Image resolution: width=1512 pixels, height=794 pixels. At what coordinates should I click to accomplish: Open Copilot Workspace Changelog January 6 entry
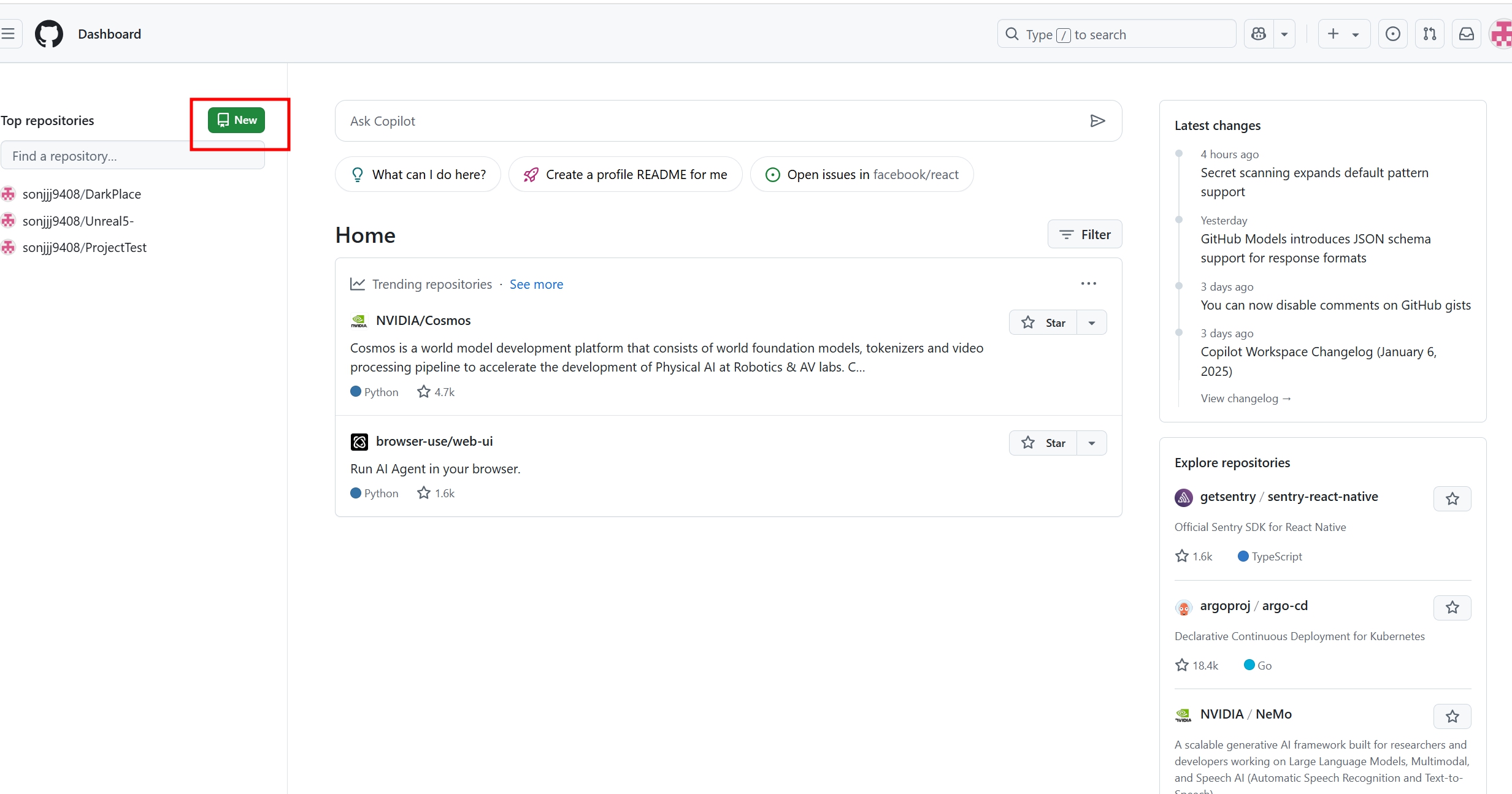1319,361
